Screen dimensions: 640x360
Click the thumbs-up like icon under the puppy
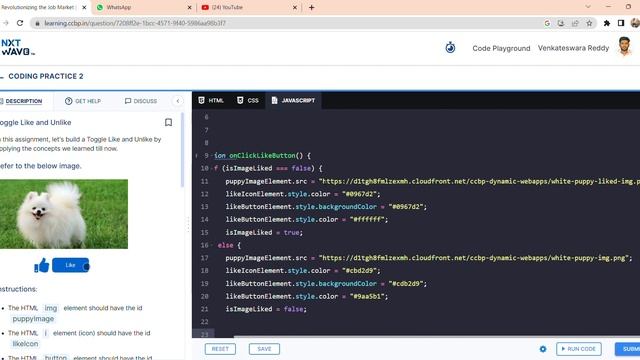[x=42, y=265]
